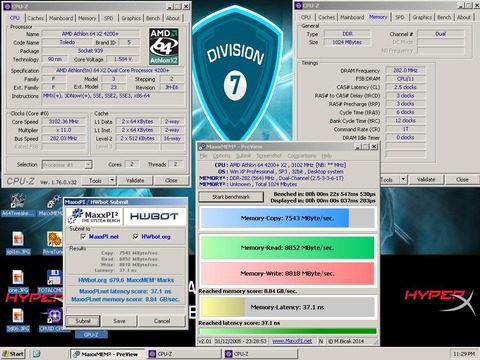Click the Code Name Toledo field
The height and width of the screenshot is (360, 480).
[67, 42]
